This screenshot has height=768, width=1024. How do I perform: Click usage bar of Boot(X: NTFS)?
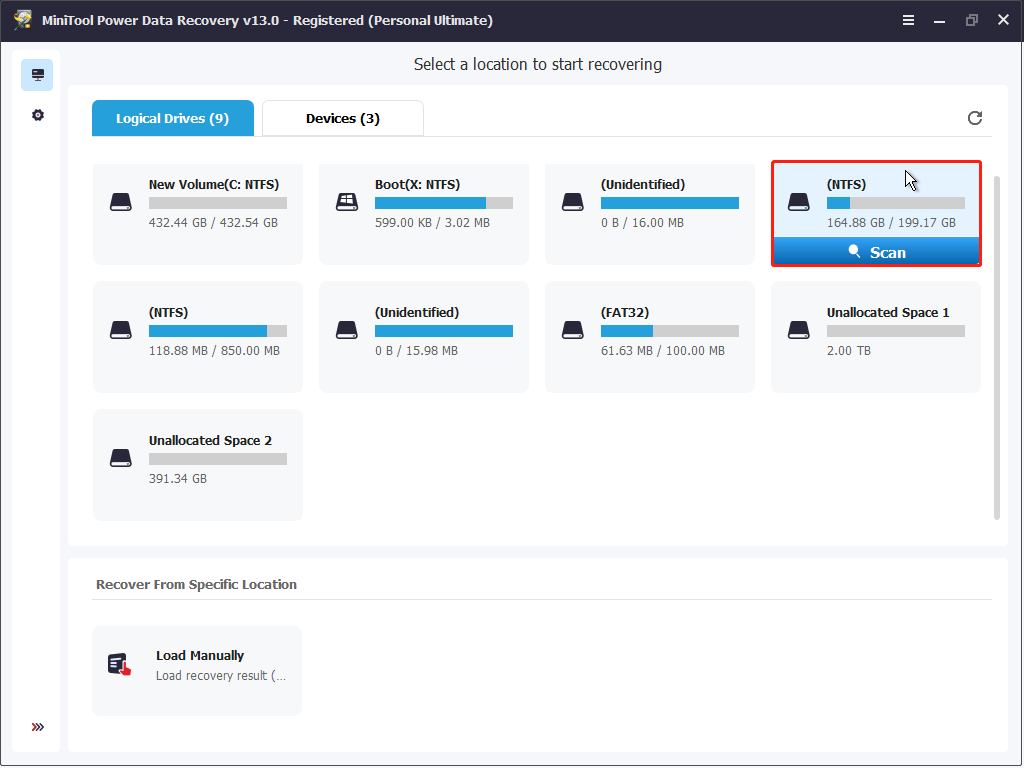pos(443,203)
